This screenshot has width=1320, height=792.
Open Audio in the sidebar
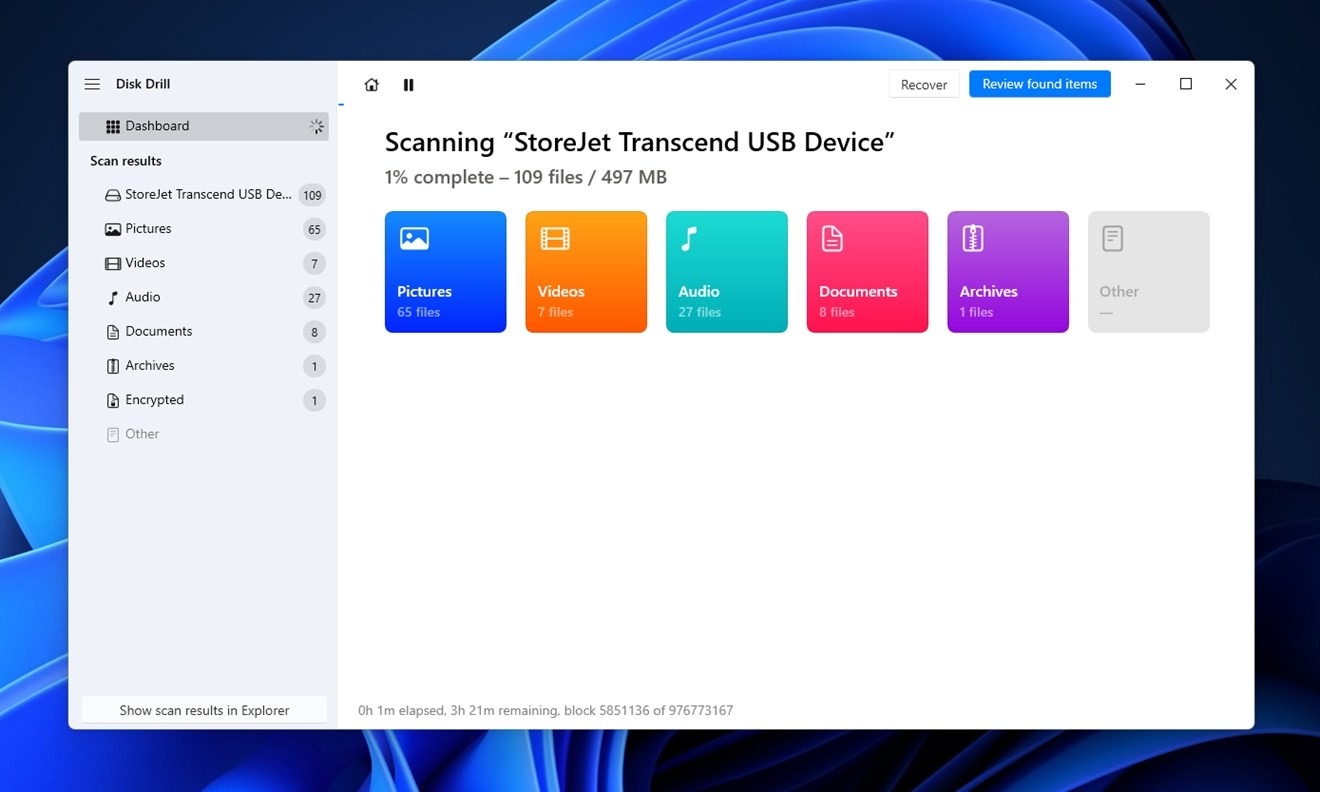coord(204,297)
